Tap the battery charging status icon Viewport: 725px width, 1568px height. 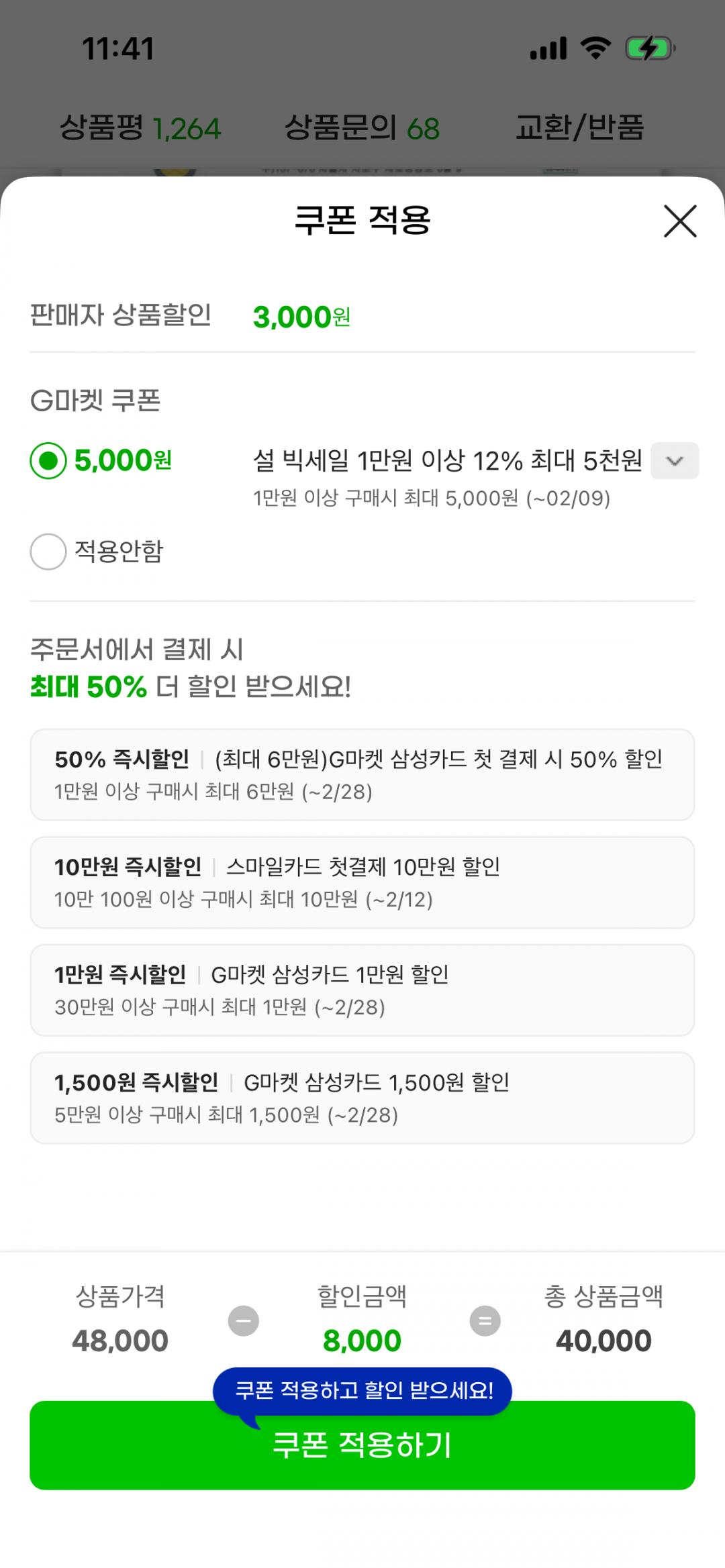(649, 49)
